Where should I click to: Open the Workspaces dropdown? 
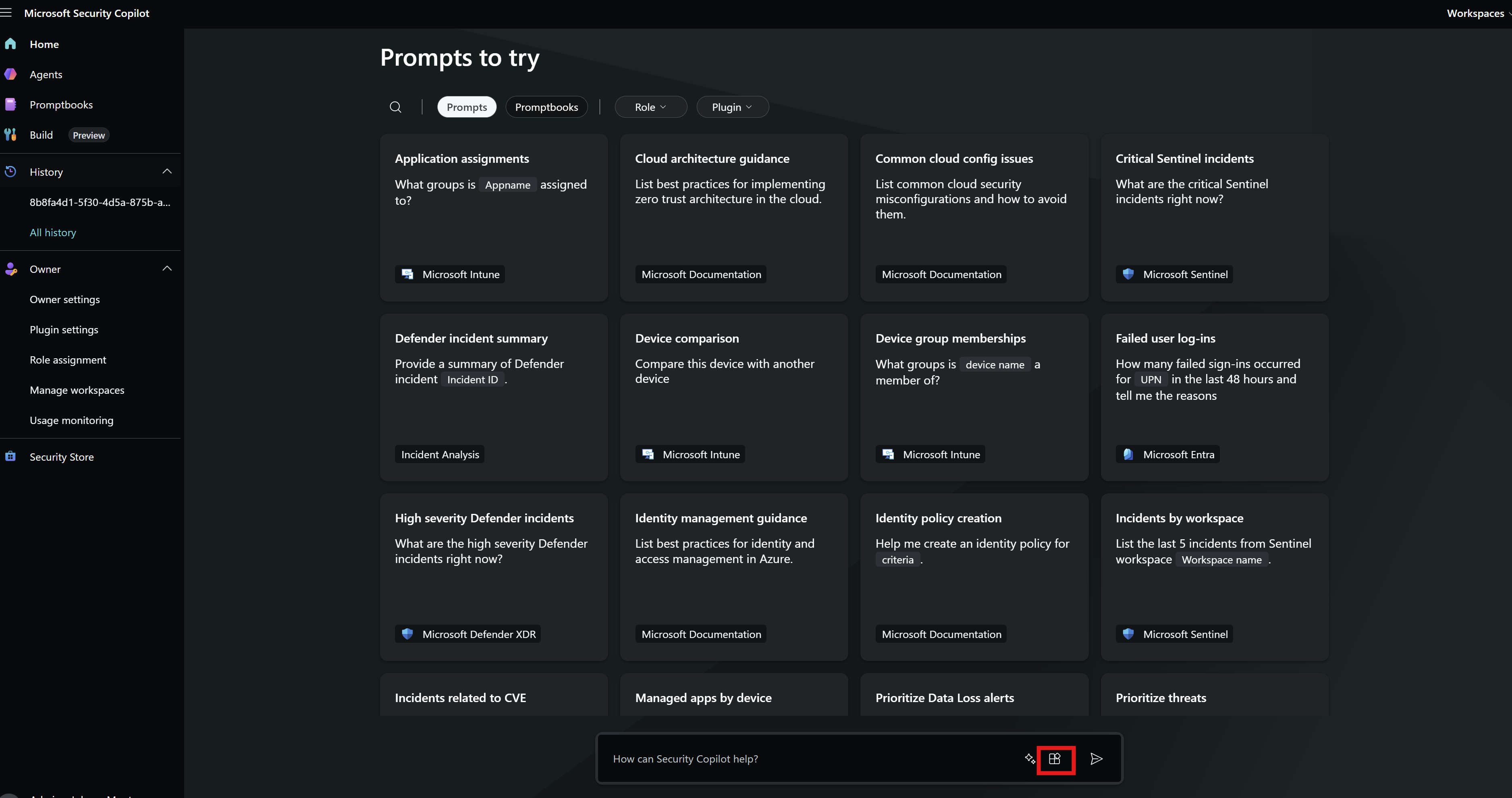(x=1478, y=13)
